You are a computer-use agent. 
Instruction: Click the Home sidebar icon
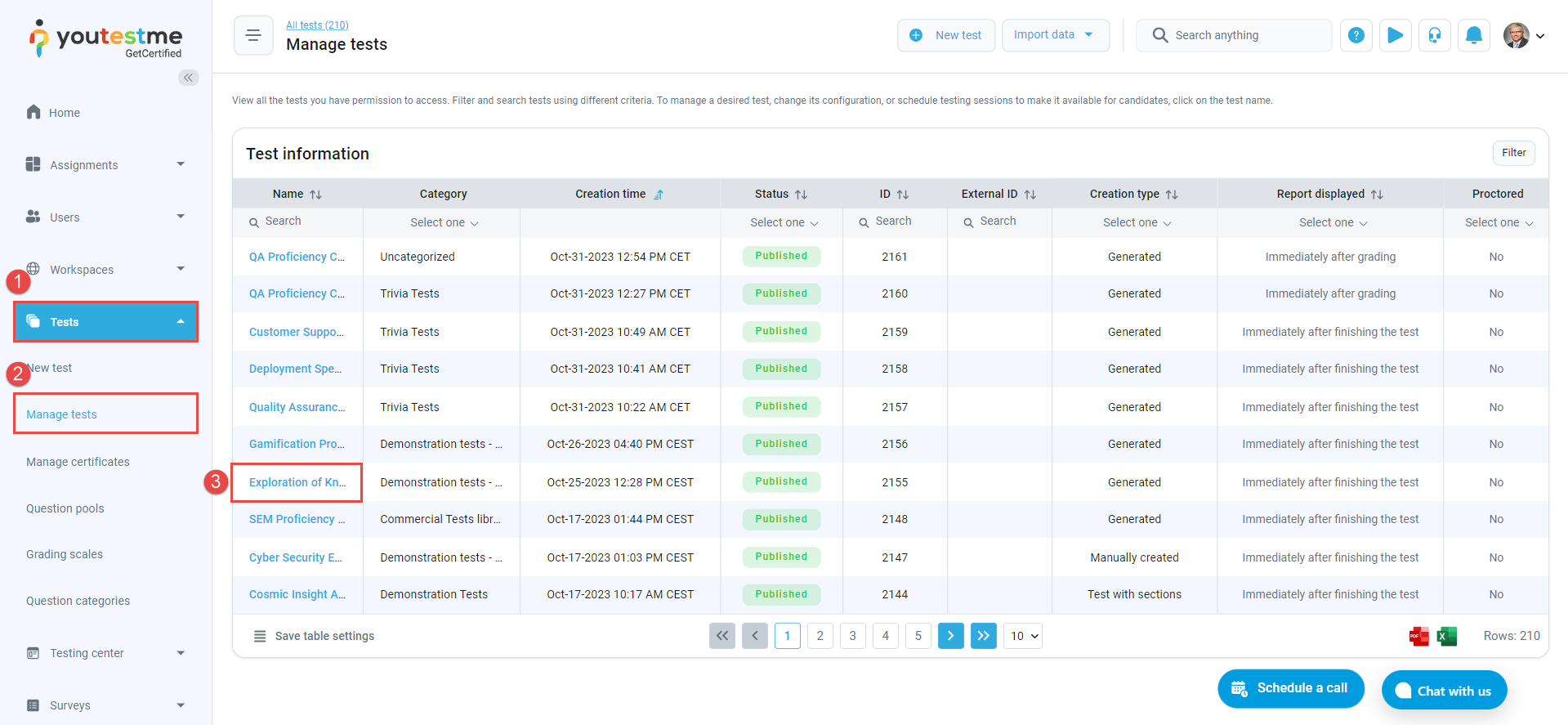click(34, 112)
